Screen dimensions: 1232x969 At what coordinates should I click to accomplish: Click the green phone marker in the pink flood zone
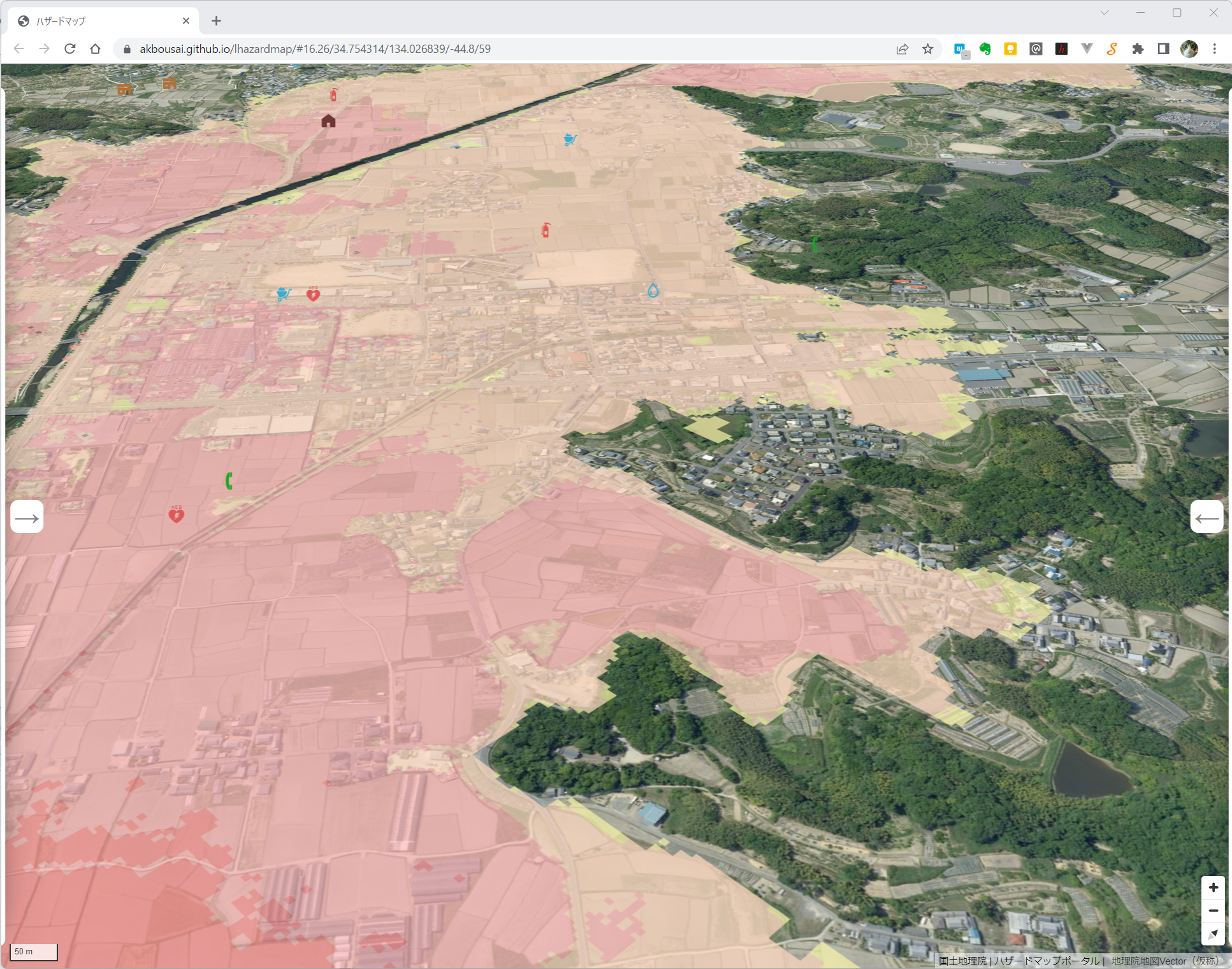(x=229, y=481)
